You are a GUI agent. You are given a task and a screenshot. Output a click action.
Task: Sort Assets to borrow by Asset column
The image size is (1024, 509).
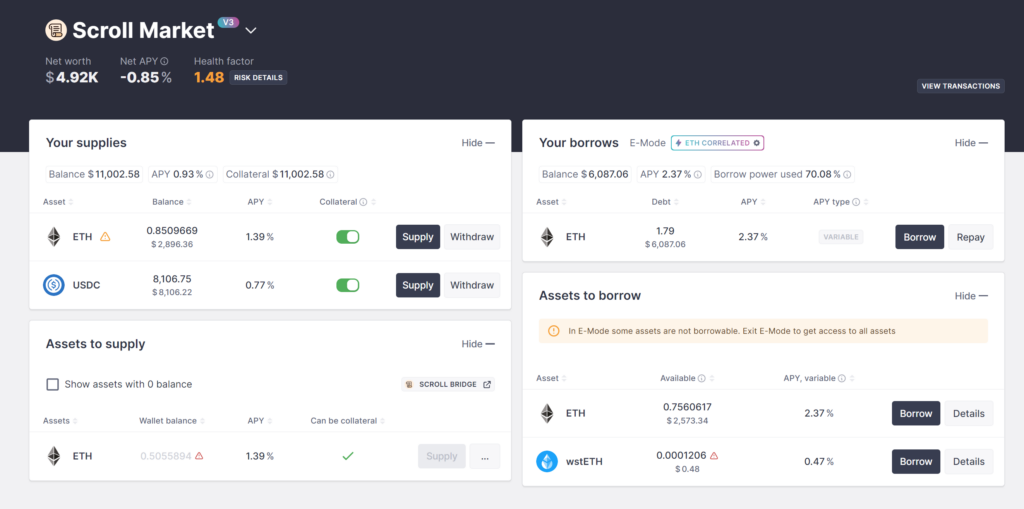551,378
